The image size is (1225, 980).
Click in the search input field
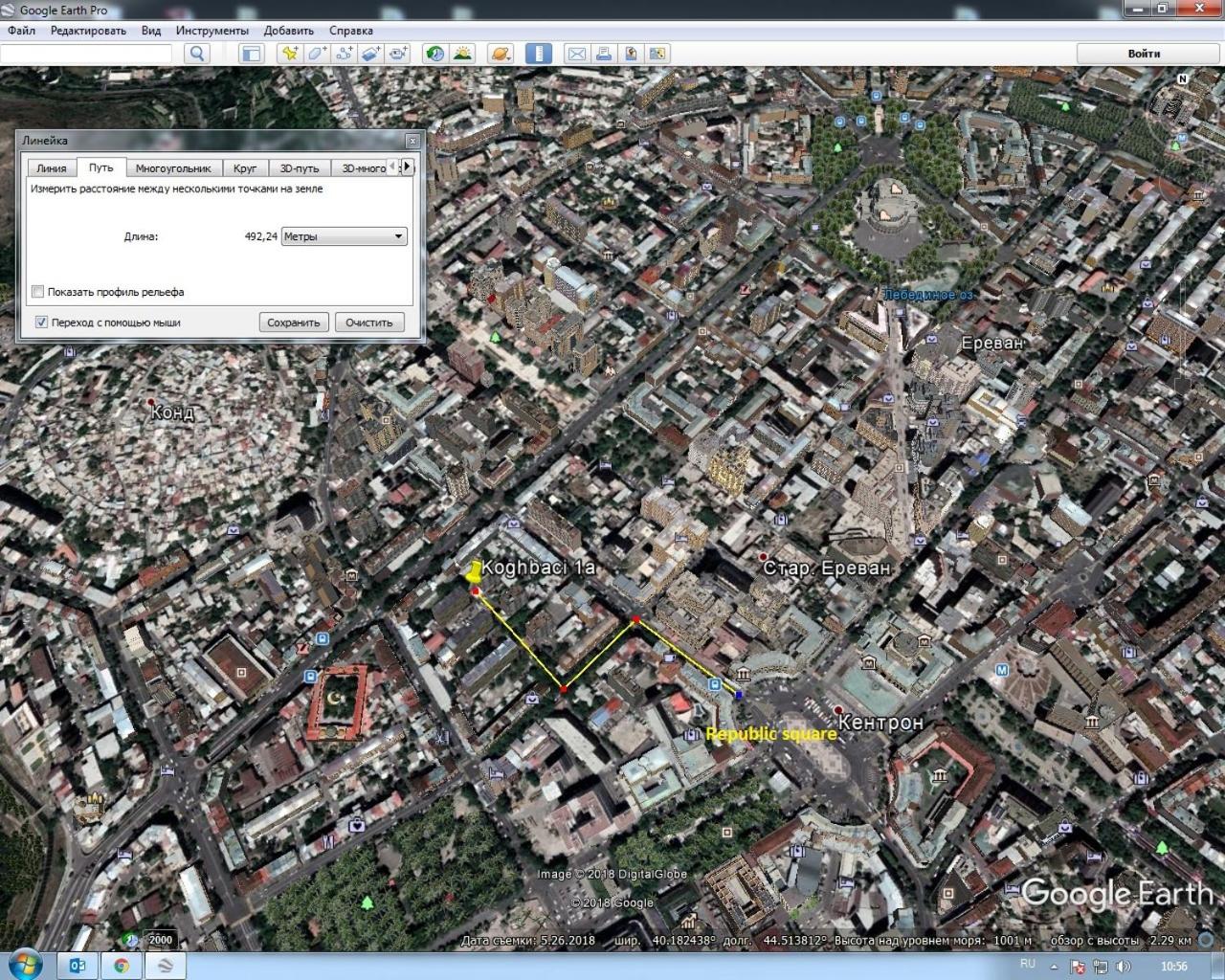[86, 54]
